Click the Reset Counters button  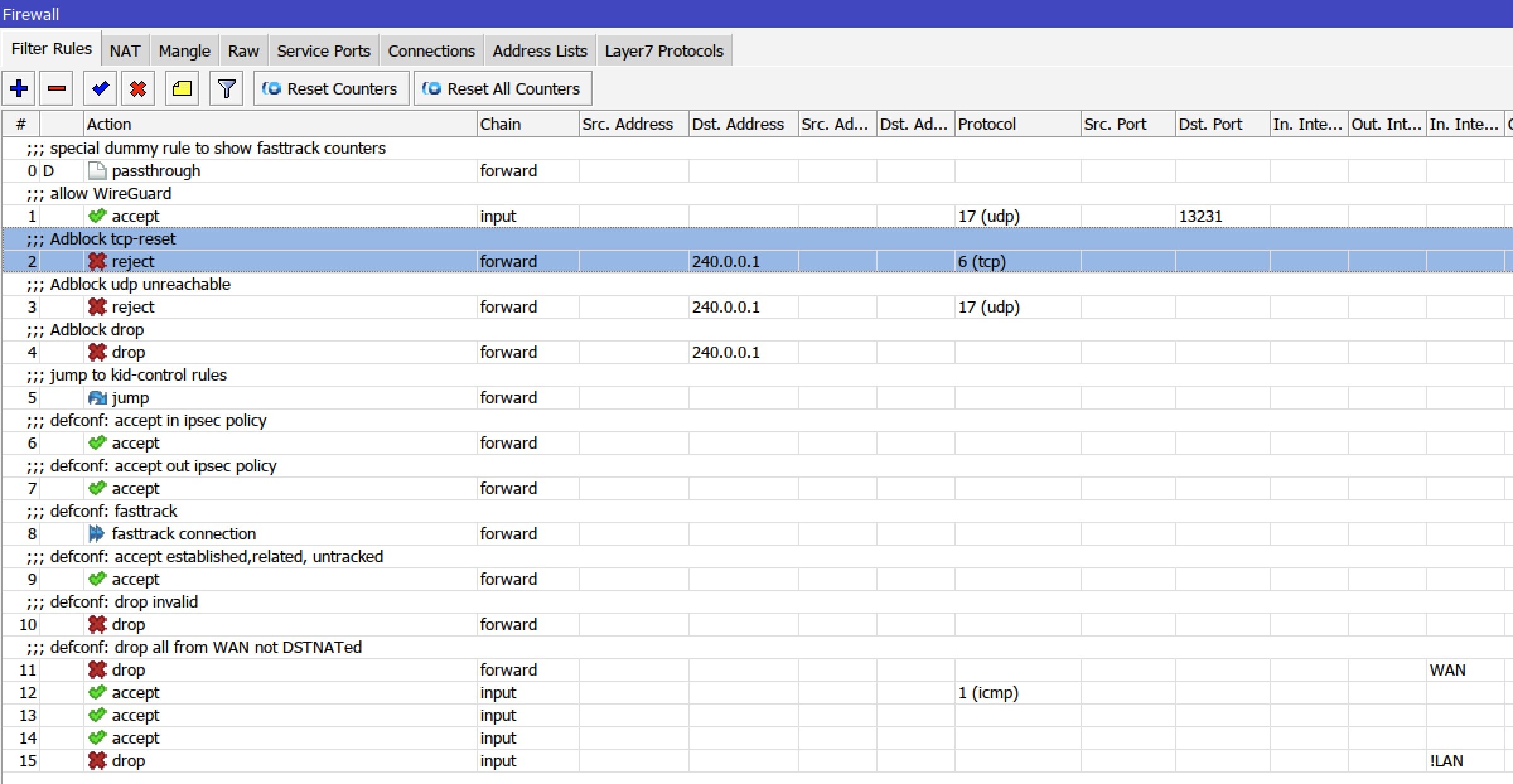[x=330, y=88]
